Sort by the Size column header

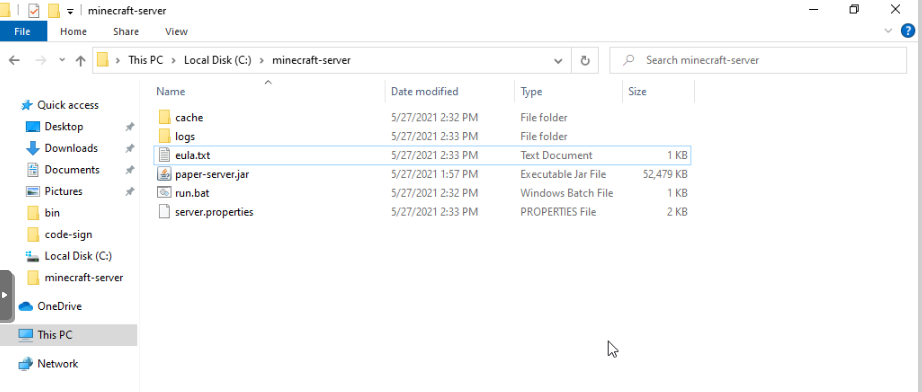point(637,92)
